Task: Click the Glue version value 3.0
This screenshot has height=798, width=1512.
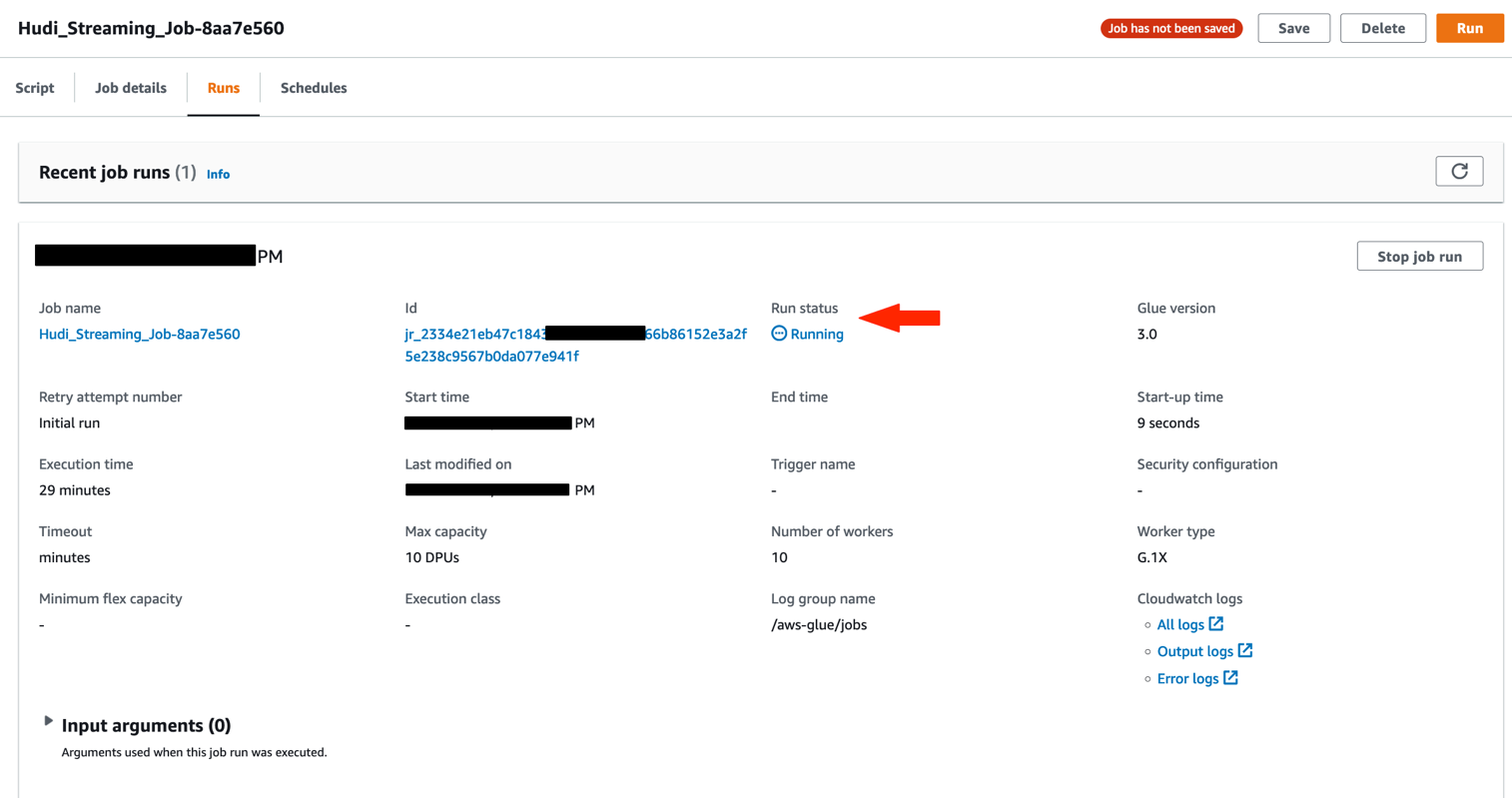Action: [1146, 335]
